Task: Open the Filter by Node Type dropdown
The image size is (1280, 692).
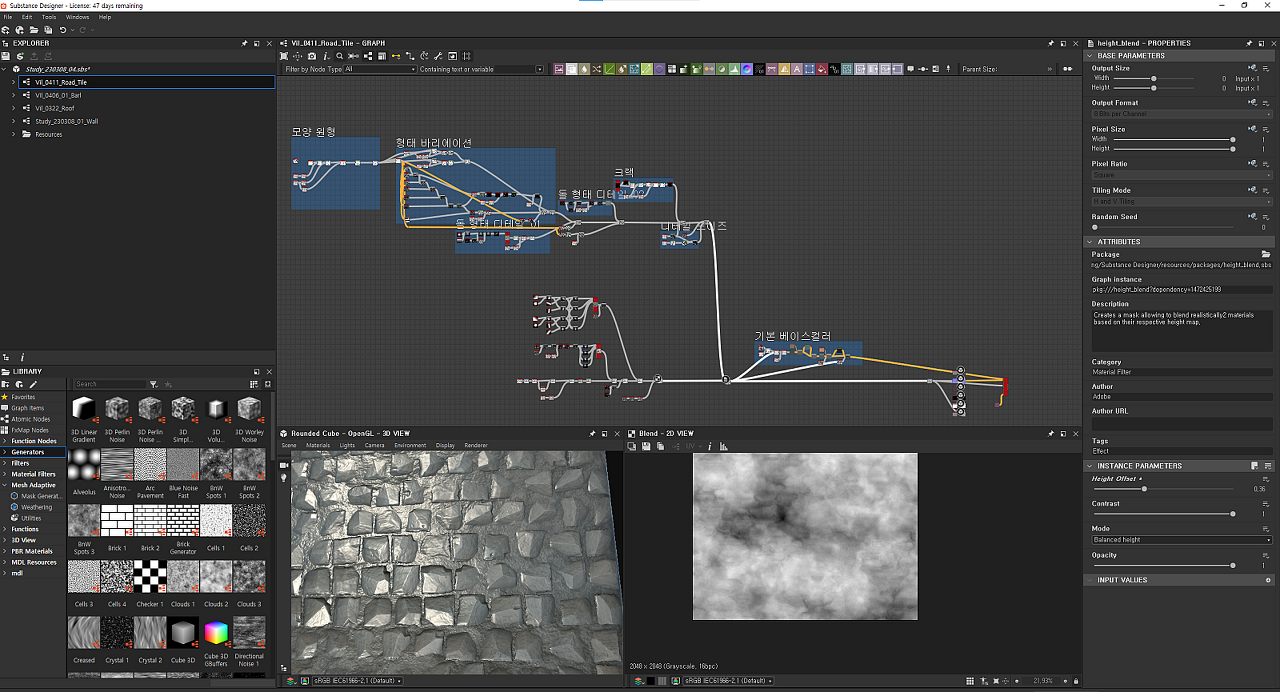Action: click(380, 69)
